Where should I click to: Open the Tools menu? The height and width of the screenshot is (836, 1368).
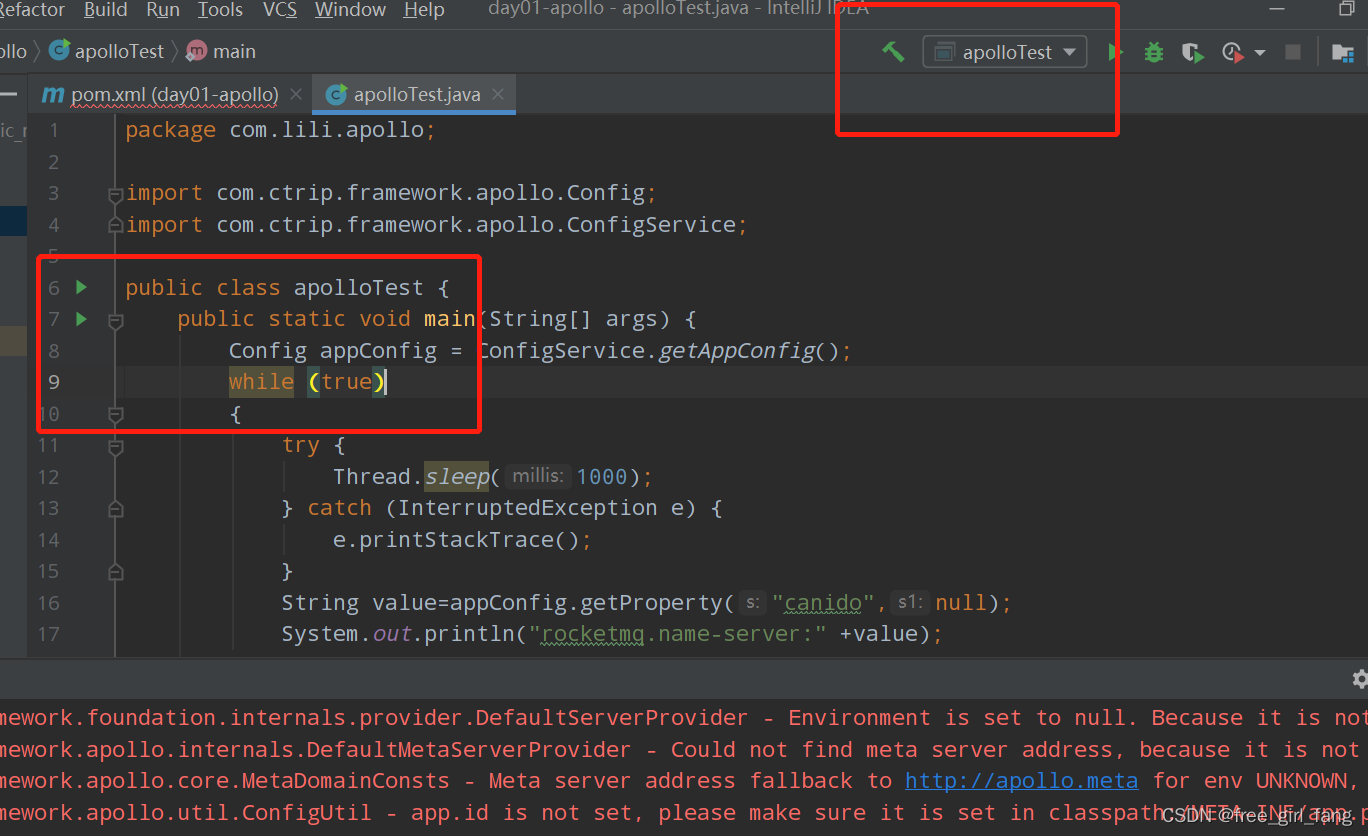220,10
